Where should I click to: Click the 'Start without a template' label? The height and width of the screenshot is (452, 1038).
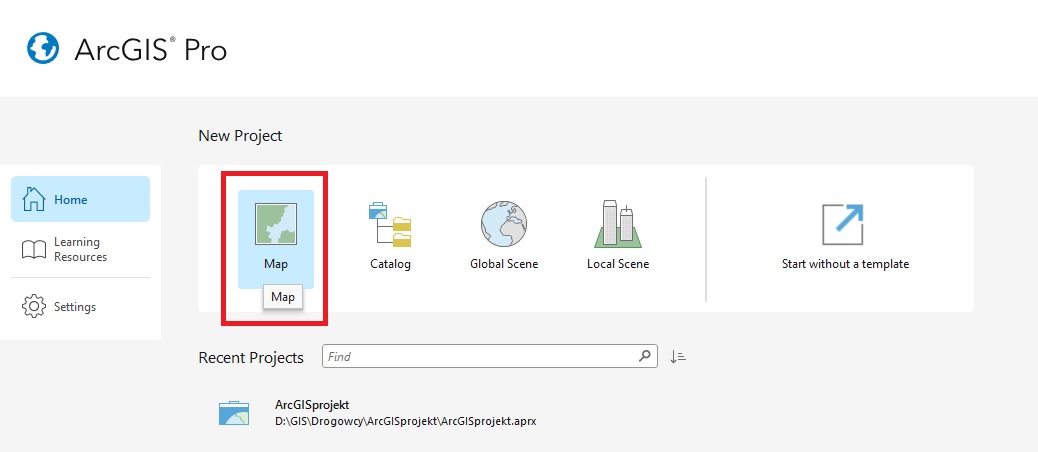845,264
